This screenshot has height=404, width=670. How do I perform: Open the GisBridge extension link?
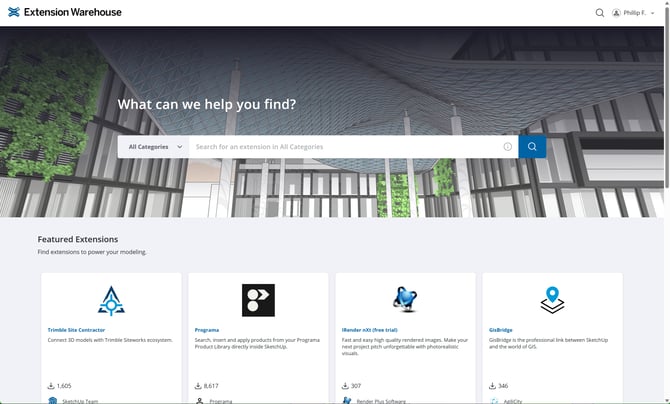pyautogui.click(x=500, y=330)
